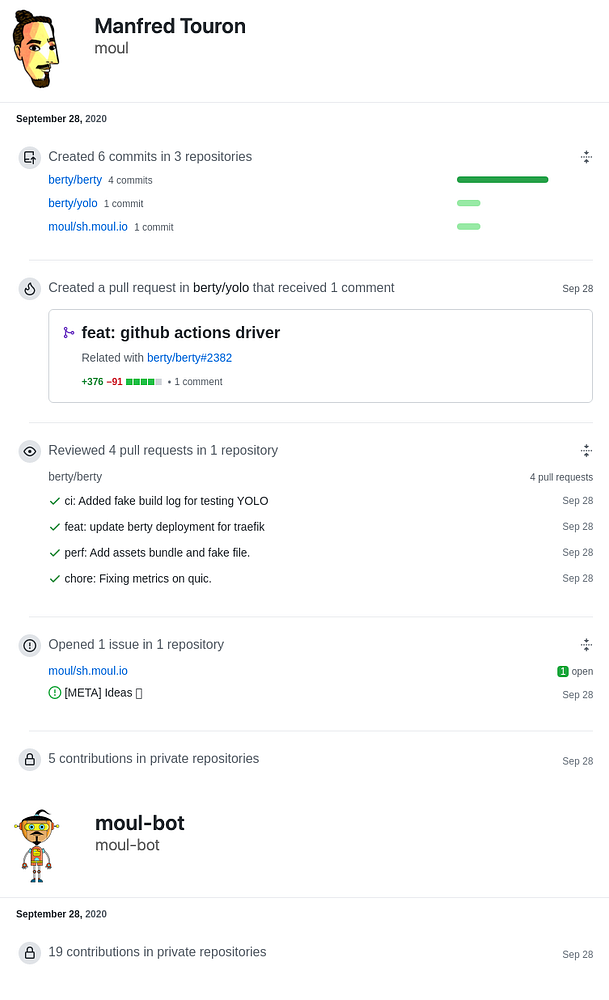Screen dimensions: 609x1000
Task: Click the lock icon beside "19 contributions"
Action: click(30, 953)
